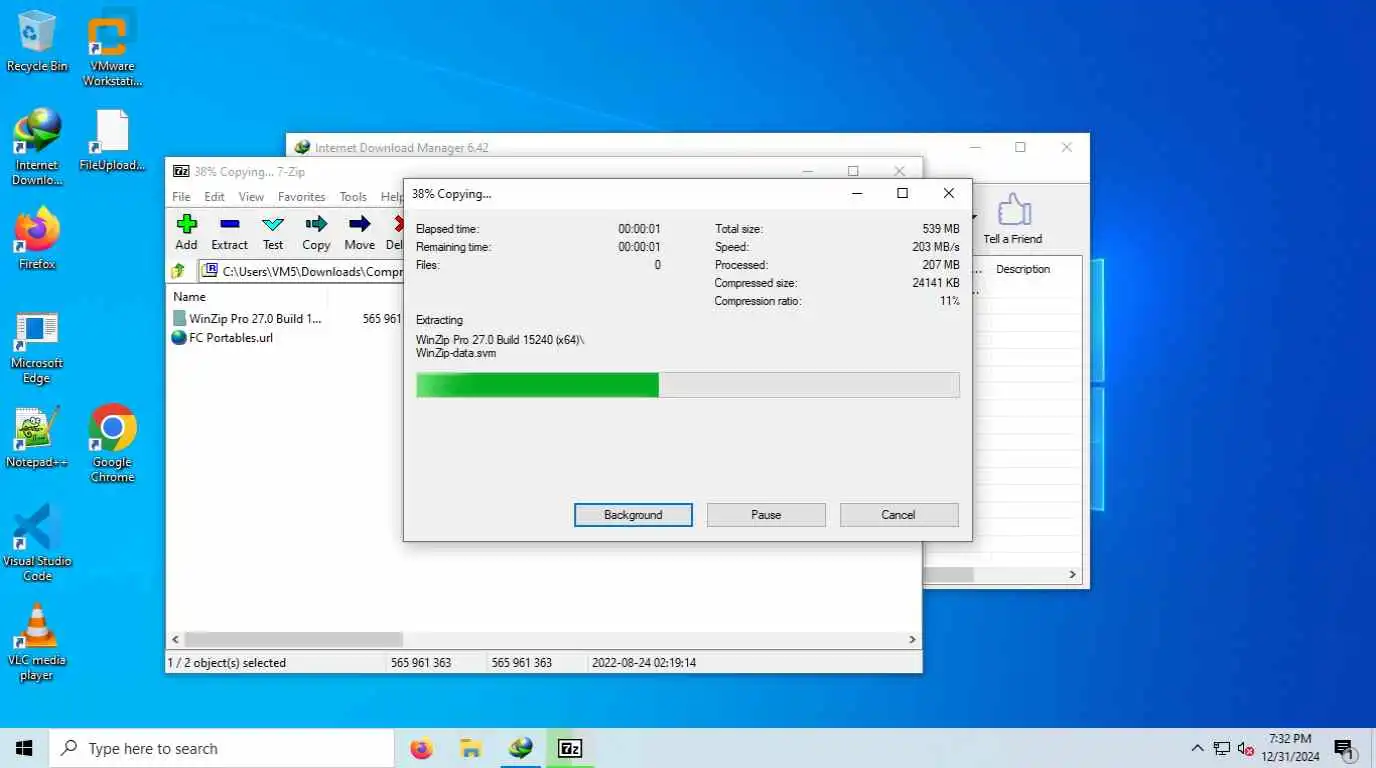This screenshot has height=768, width=1376.
Task: Select the Microsoft Edge desktop shortcut
Action: pos(37,347)
